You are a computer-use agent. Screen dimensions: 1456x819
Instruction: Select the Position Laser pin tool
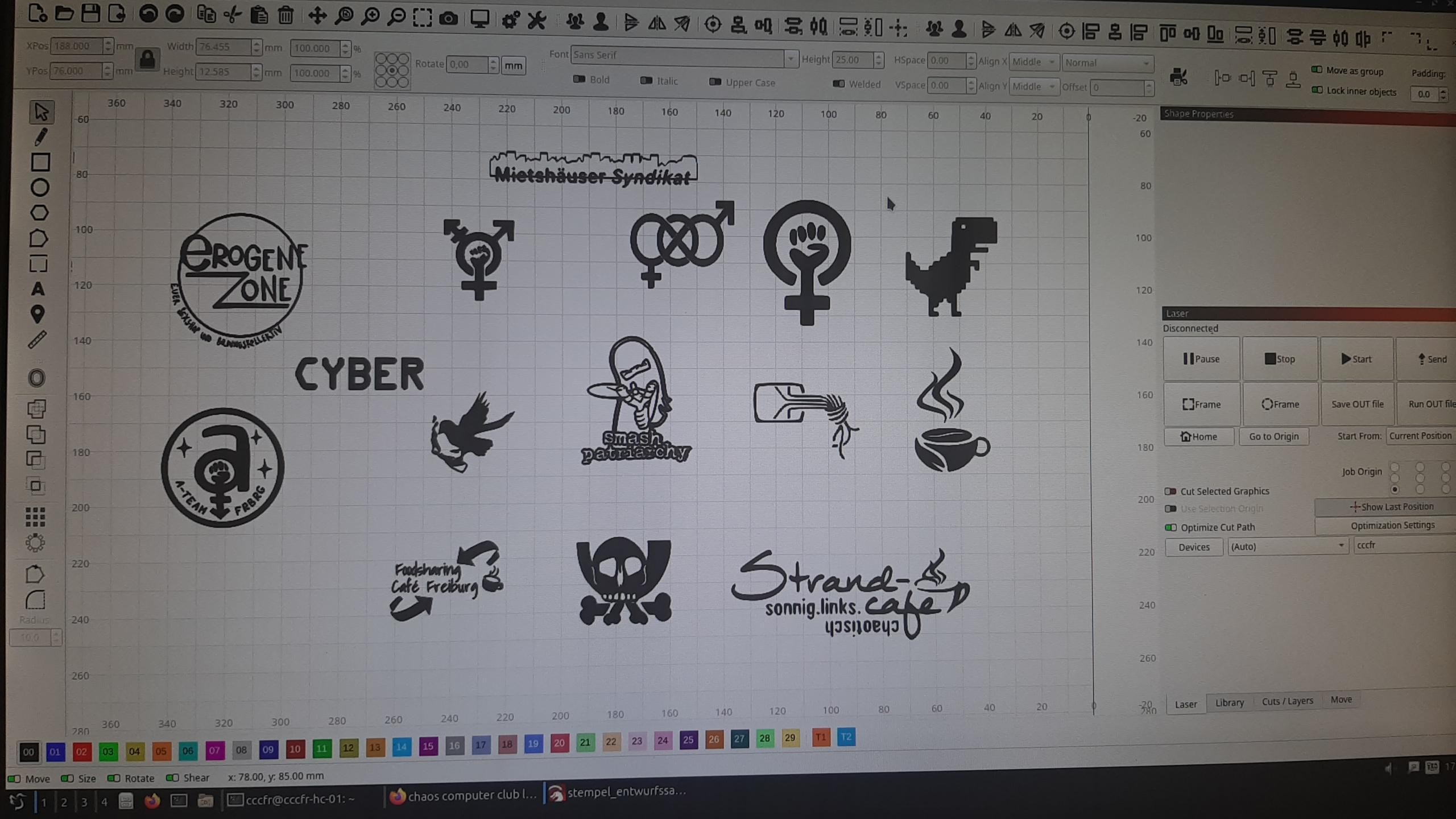point(38,314)
